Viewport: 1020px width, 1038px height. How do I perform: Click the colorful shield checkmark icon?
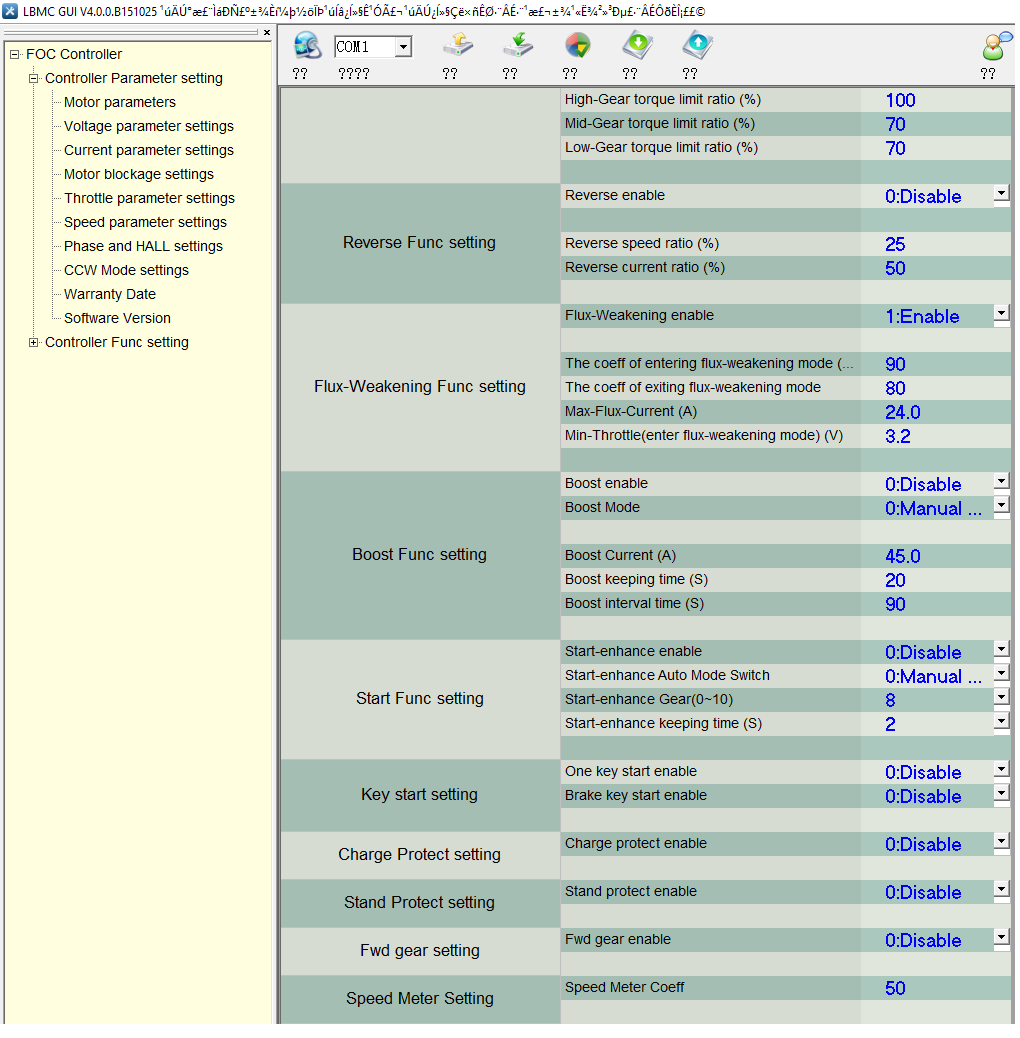577,46
